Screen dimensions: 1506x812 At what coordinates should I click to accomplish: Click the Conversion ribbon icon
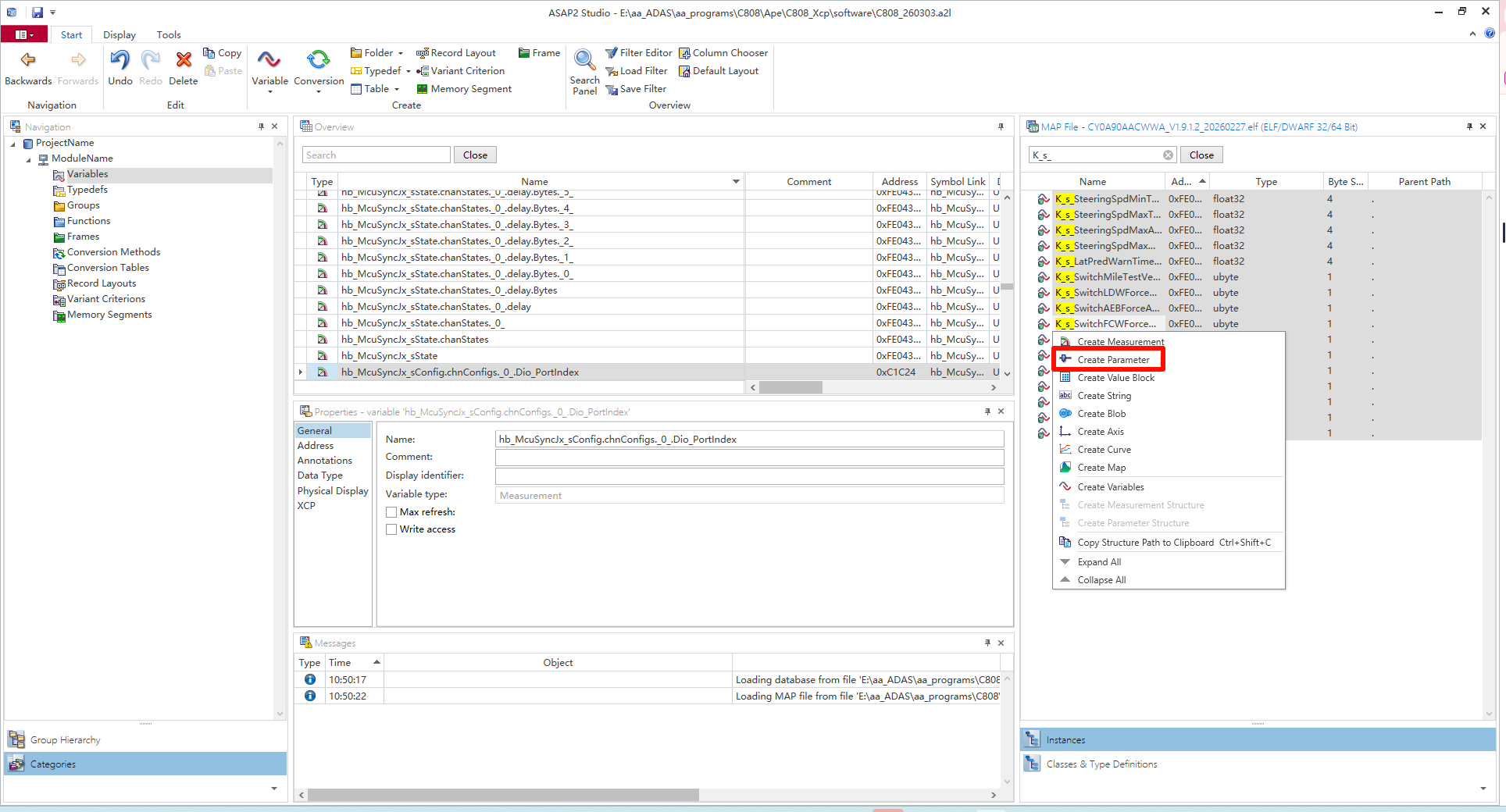click(x=319, y=61)
